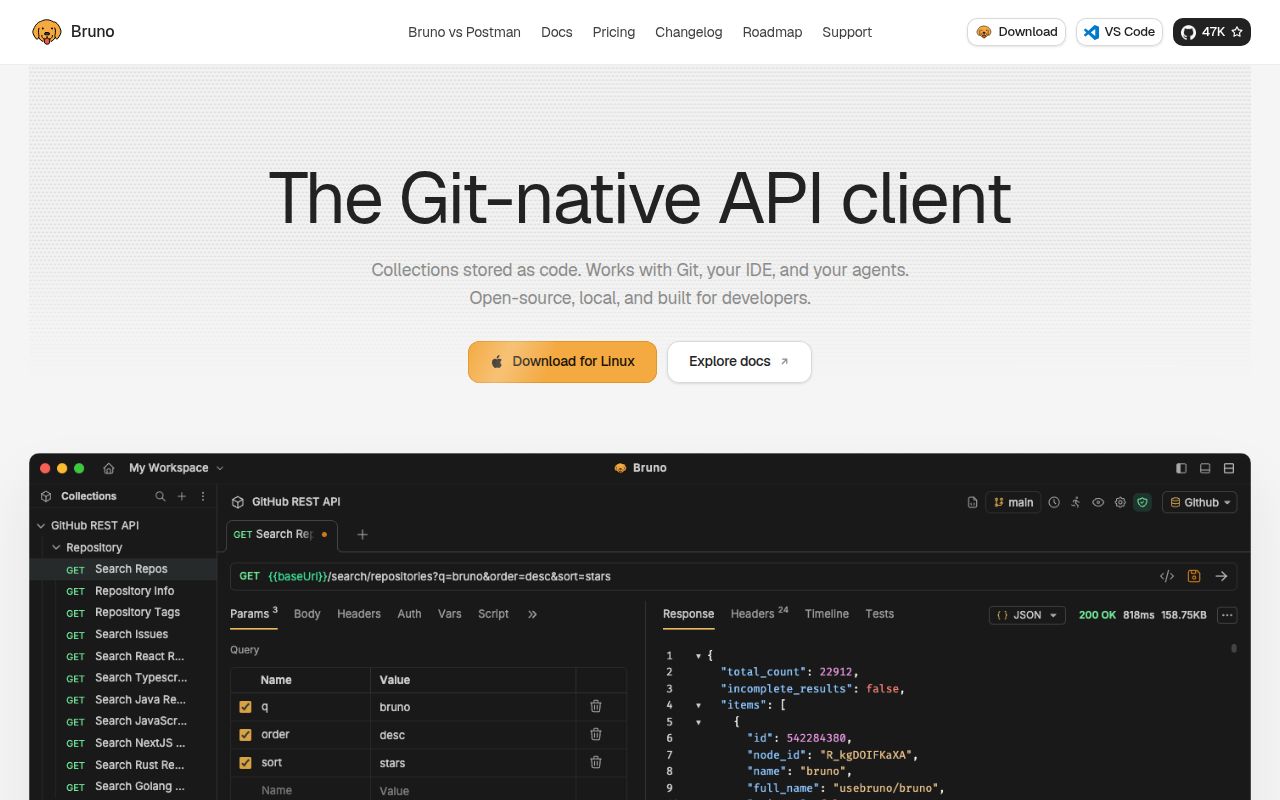This screenshot has width=1280, height=800.
Task: Click Explore docs button
Action: click(739, 362)
